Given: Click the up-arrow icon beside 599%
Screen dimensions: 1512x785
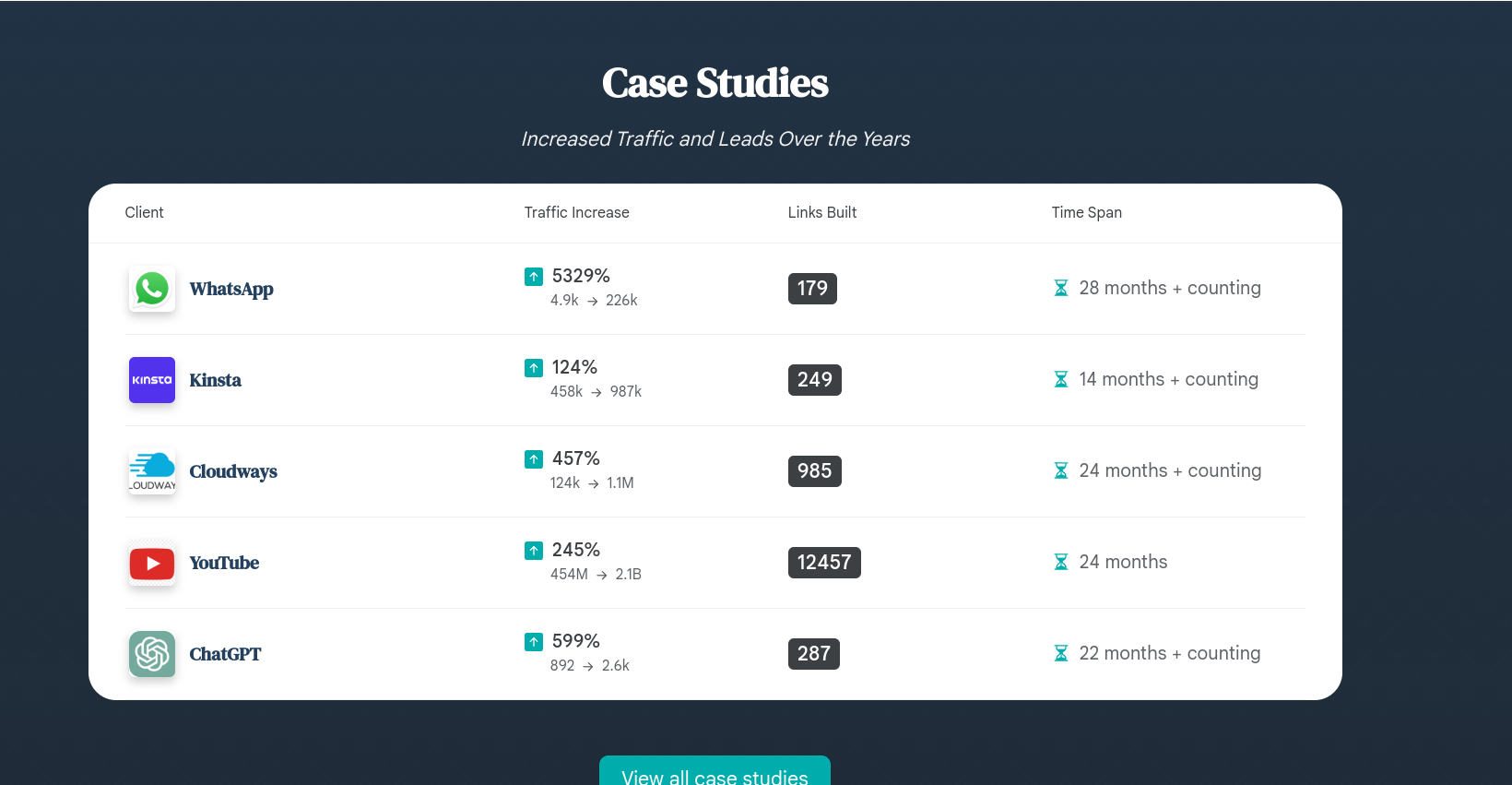Looking at the screenshot, I should coord(534,641).
